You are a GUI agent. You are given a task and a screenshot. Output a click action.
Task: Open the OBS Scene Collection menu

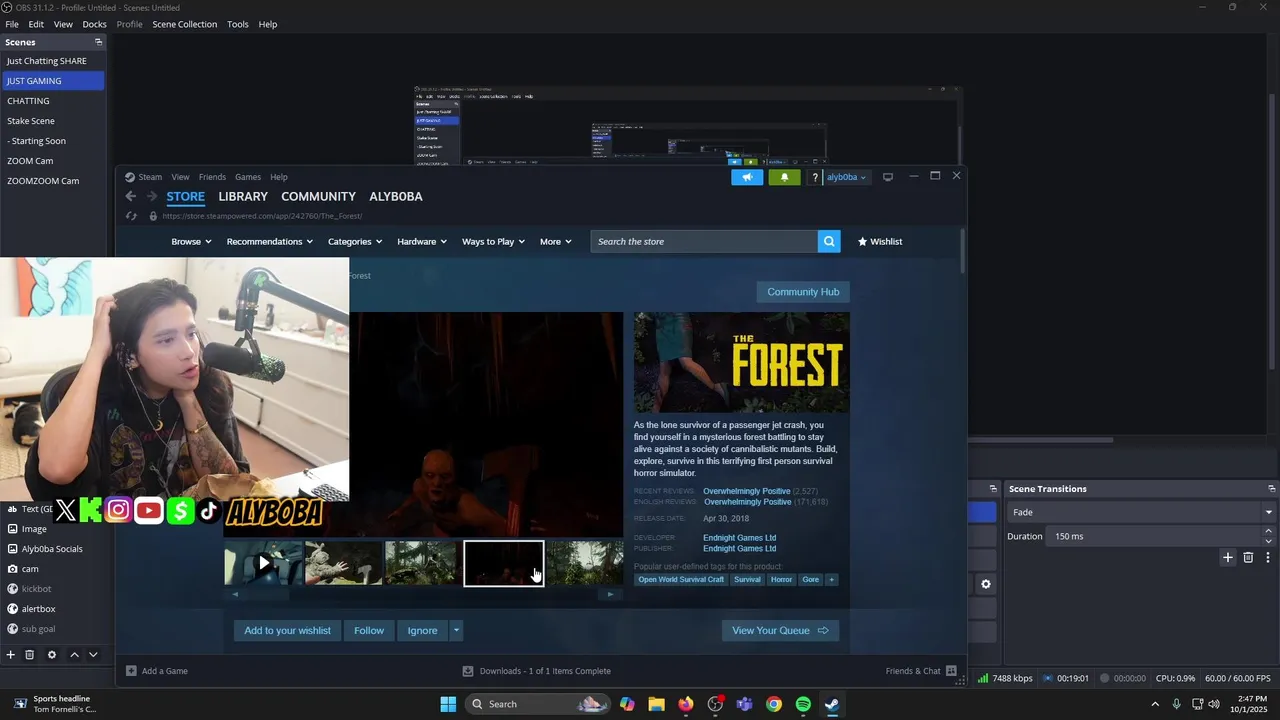coord(184,24)
